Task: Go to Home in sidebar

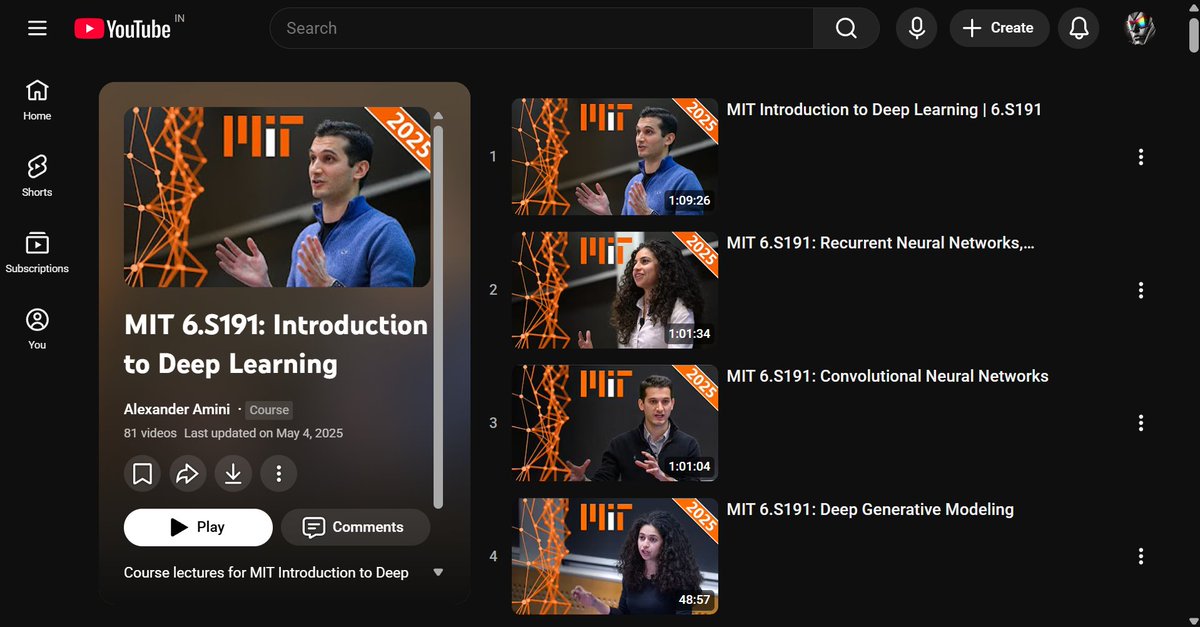Action: click(x=37, y=100)
